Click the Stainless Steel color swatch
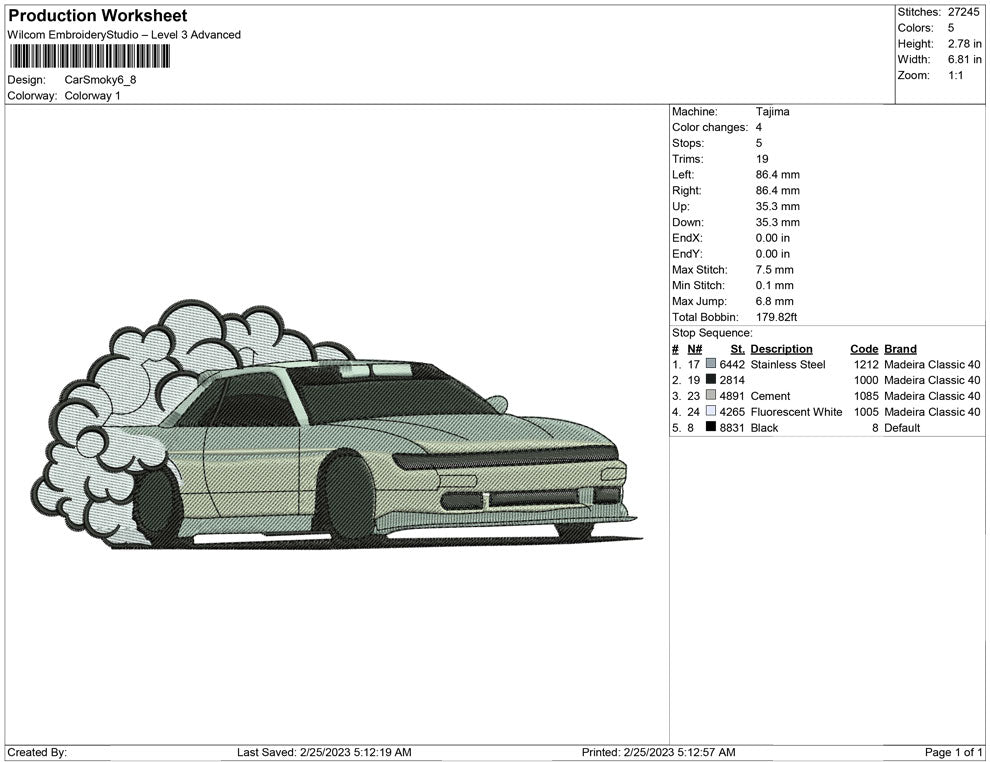 pos(711,365)
